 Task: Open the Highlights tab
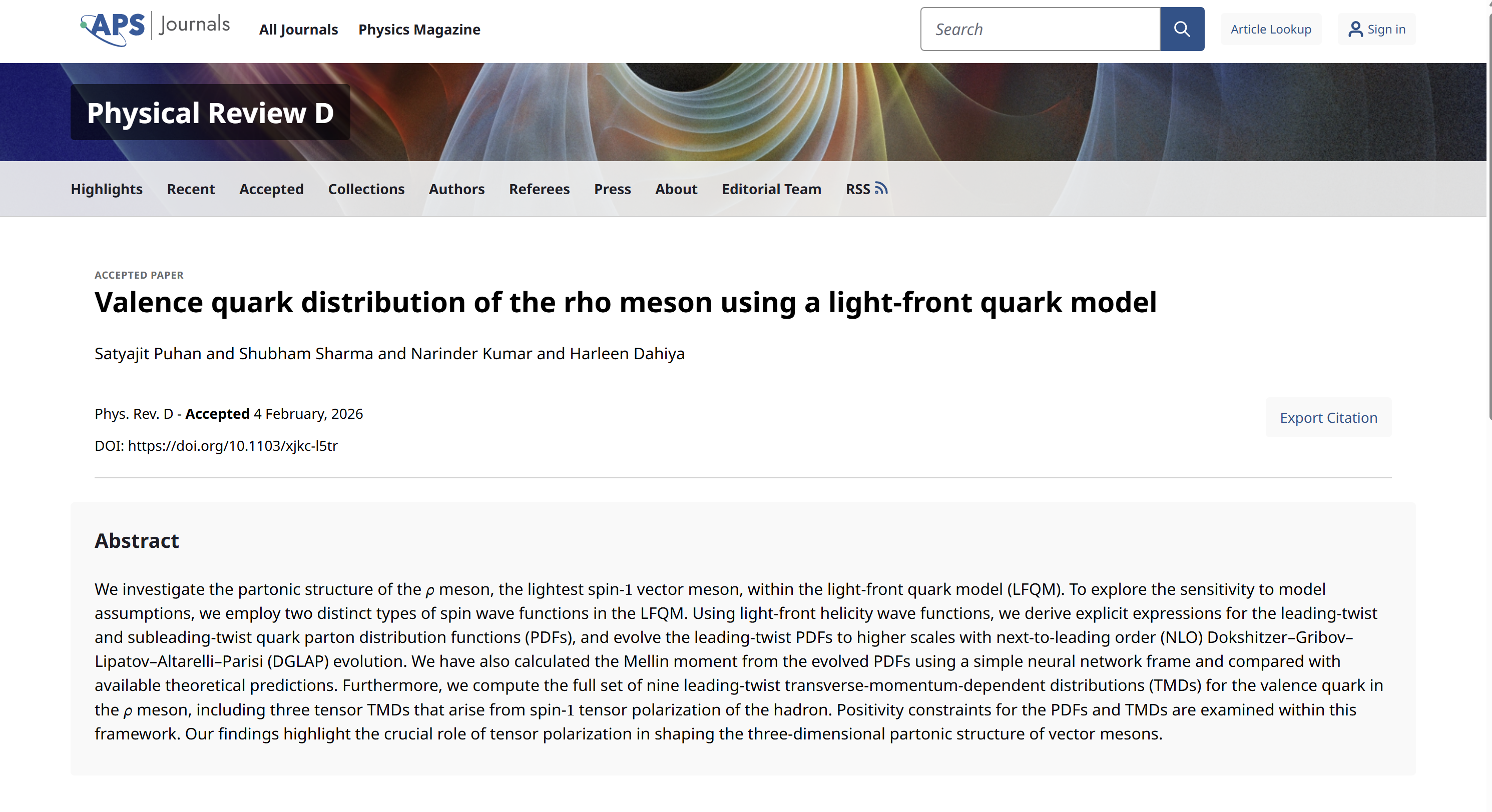107,189
